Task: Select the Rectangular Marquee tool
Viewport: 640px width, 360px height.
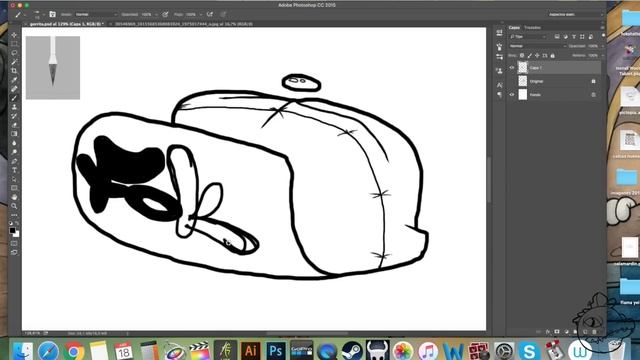Action: point(14,44)
